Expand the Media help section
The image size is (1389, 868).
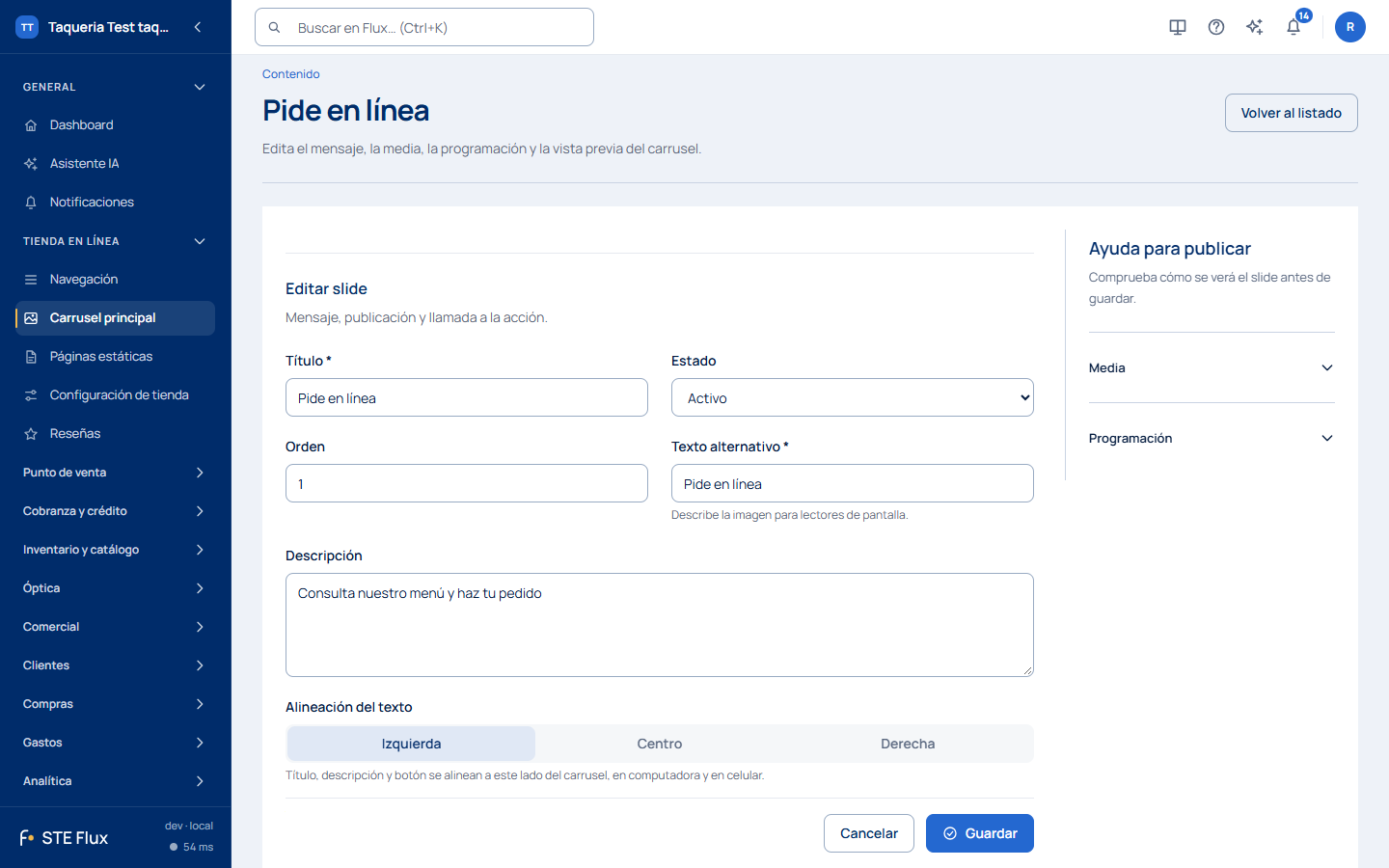click(1212, 367)
